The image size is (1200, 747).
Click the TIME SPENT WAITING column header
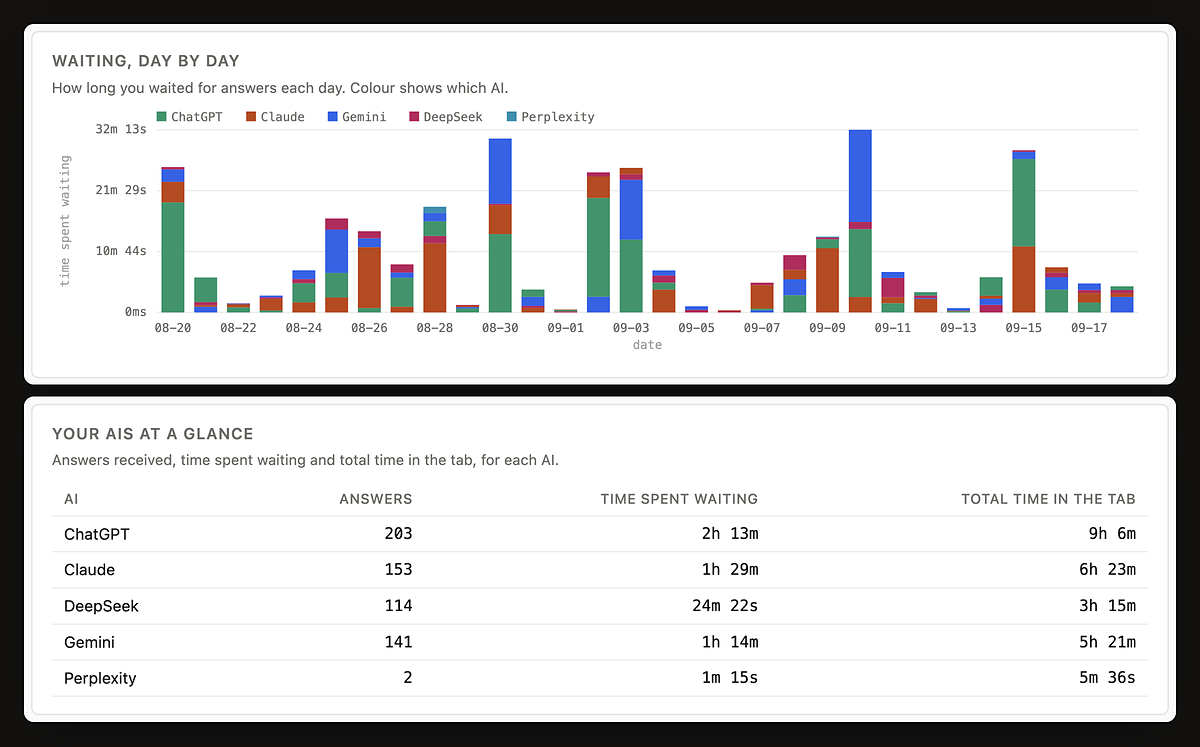point(679,499)
